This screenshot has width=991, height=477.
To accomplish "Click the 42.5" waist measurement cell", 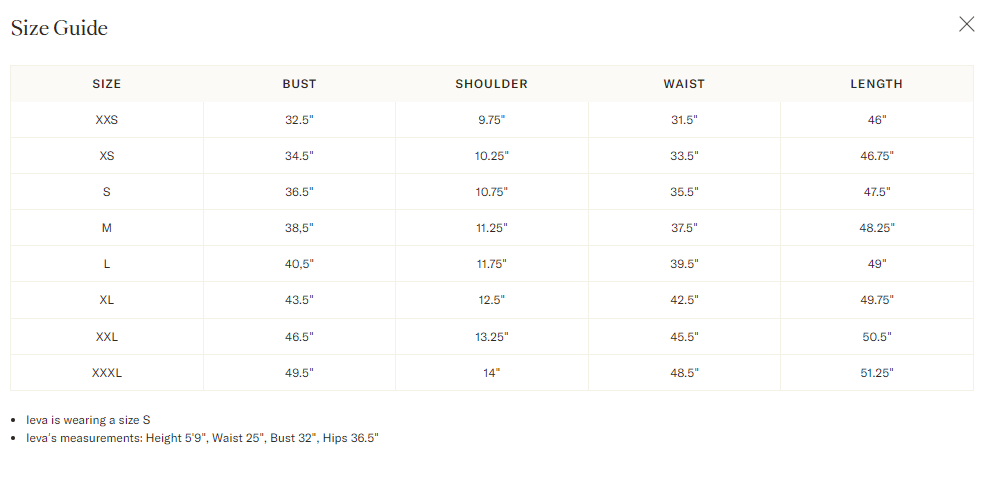I will (684, 300).
